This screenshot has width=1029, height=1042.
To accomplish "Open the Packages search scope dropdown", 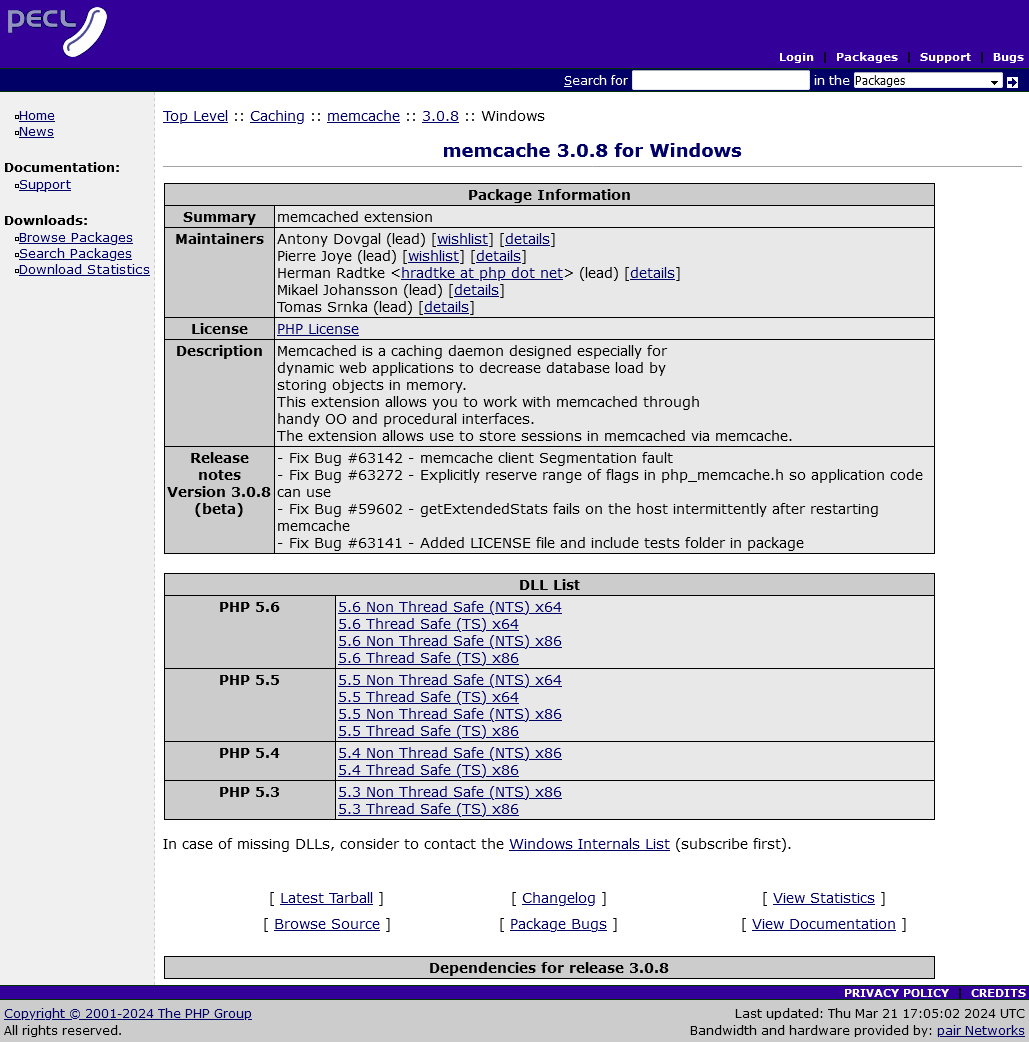I will pos(927,81).
